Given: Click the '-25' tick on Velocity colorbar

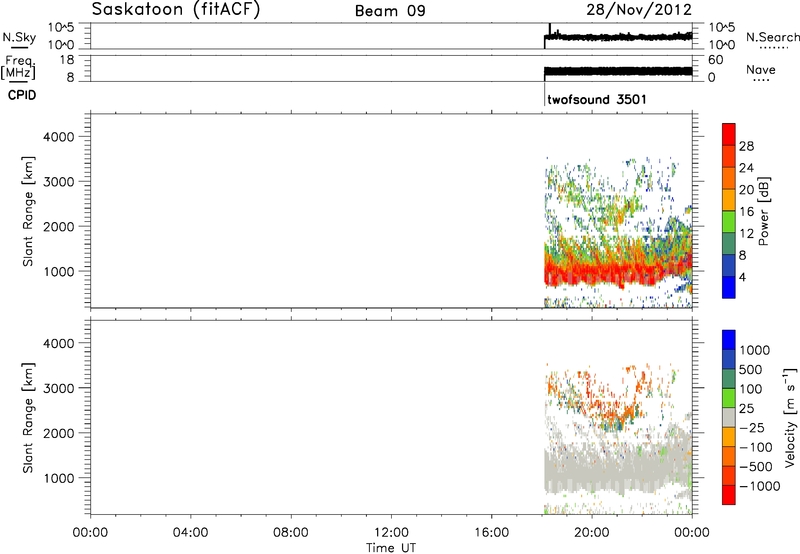Looking at the screenshot, I should coord(754,428).
